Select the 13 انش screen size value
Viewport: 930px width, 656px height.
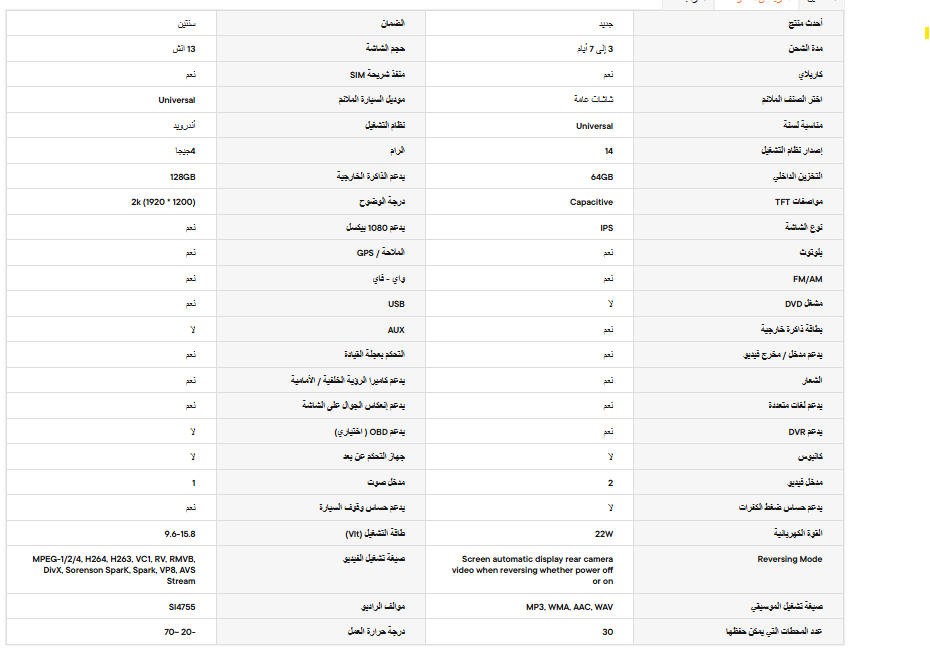185,48
